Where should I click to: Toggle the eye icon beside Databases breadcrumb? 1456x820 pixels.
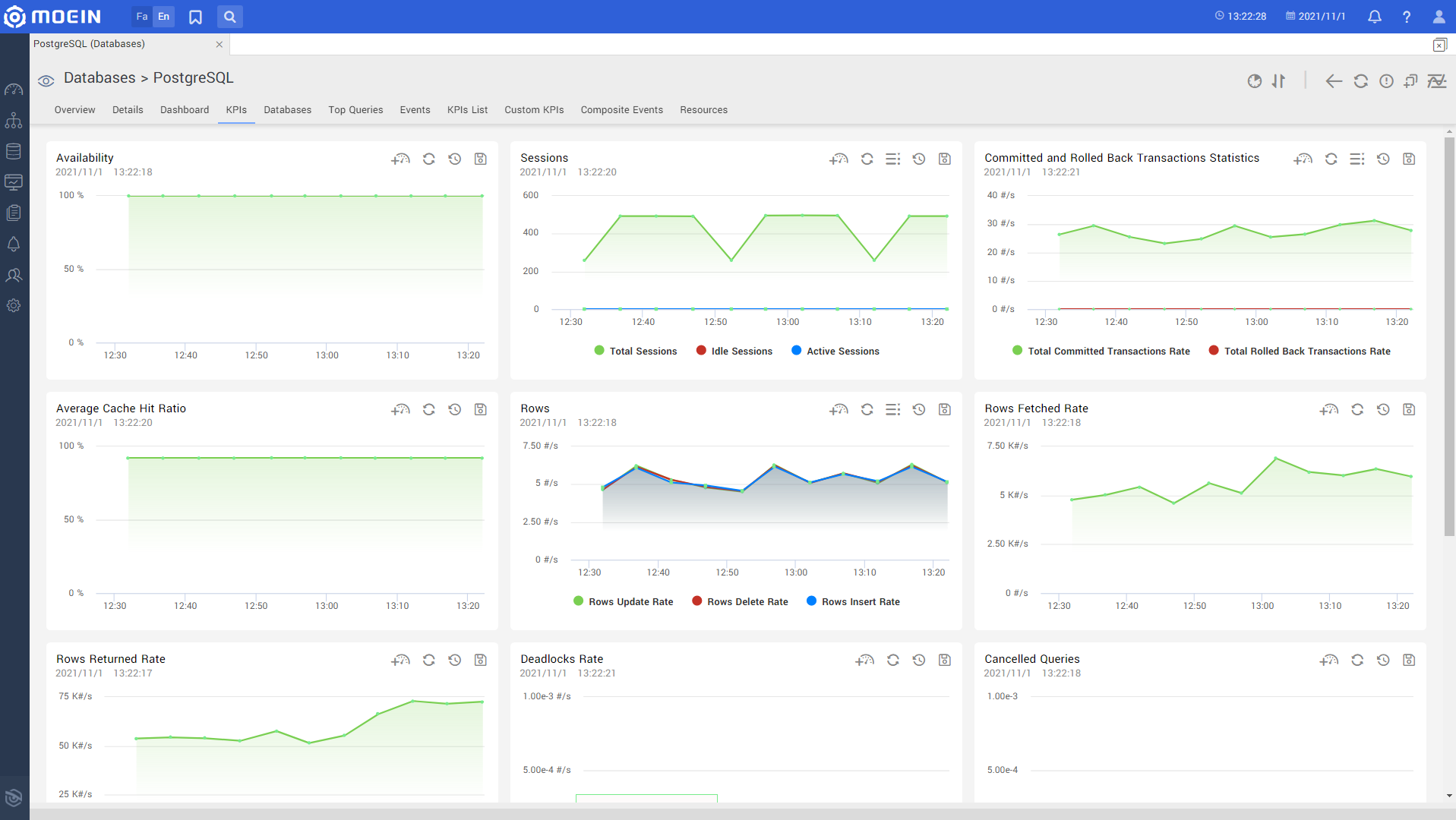click(46, 80)
